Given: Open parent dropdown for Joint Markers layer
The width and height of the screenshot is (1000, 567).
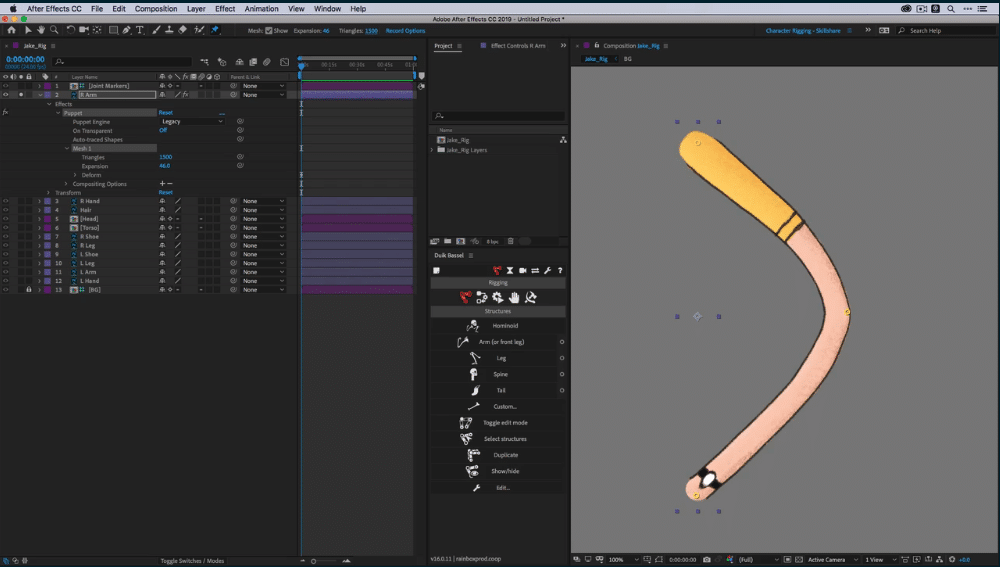Looking at the screenshot, I should click(263, 85).
